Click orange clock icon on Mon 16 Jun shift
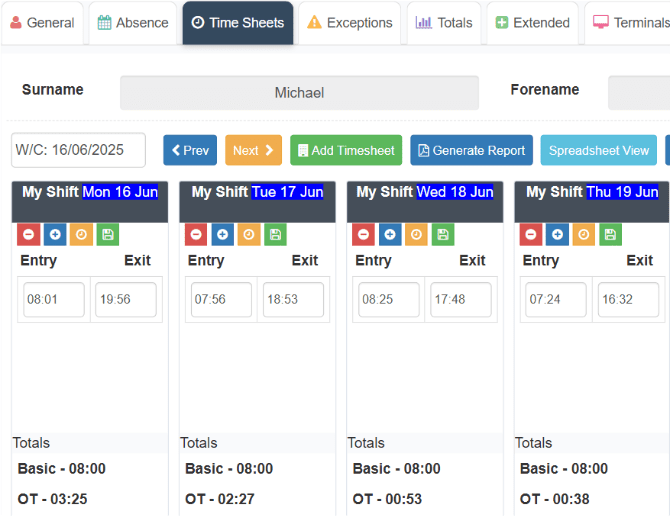 pos(81,235)
